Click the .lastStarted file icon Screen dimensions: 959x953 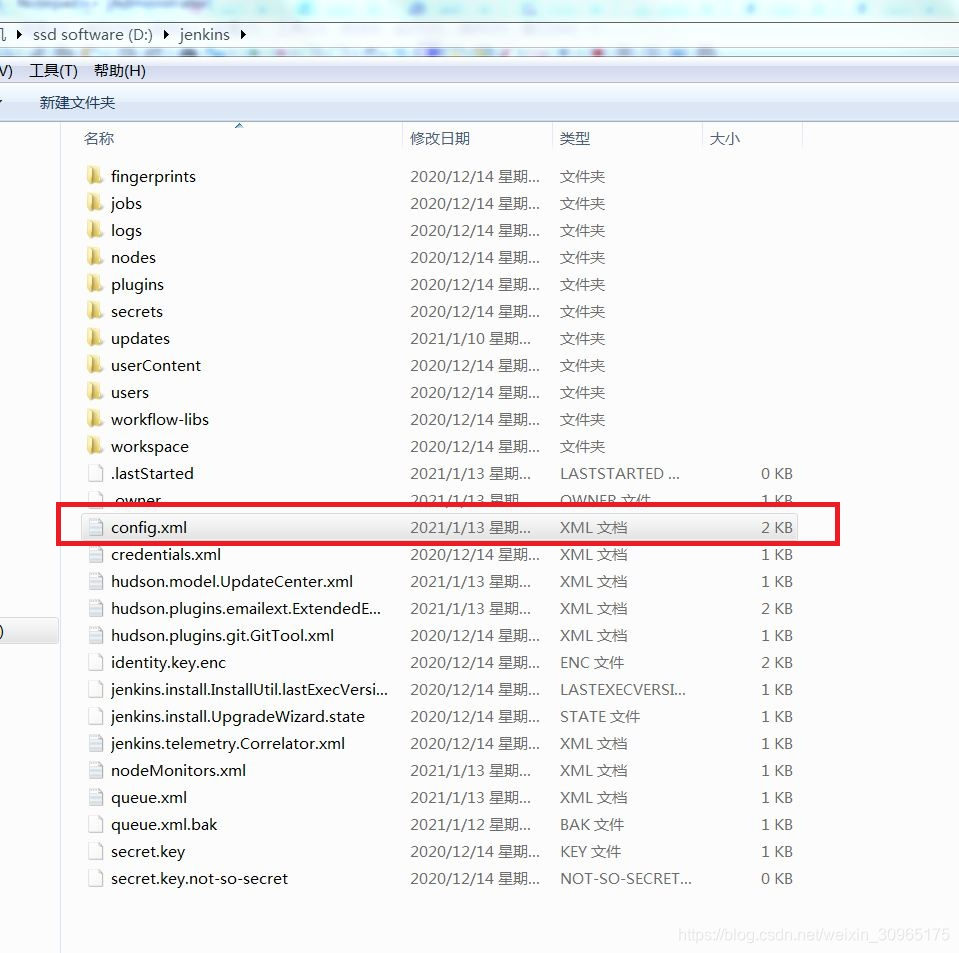pos(95,473)
